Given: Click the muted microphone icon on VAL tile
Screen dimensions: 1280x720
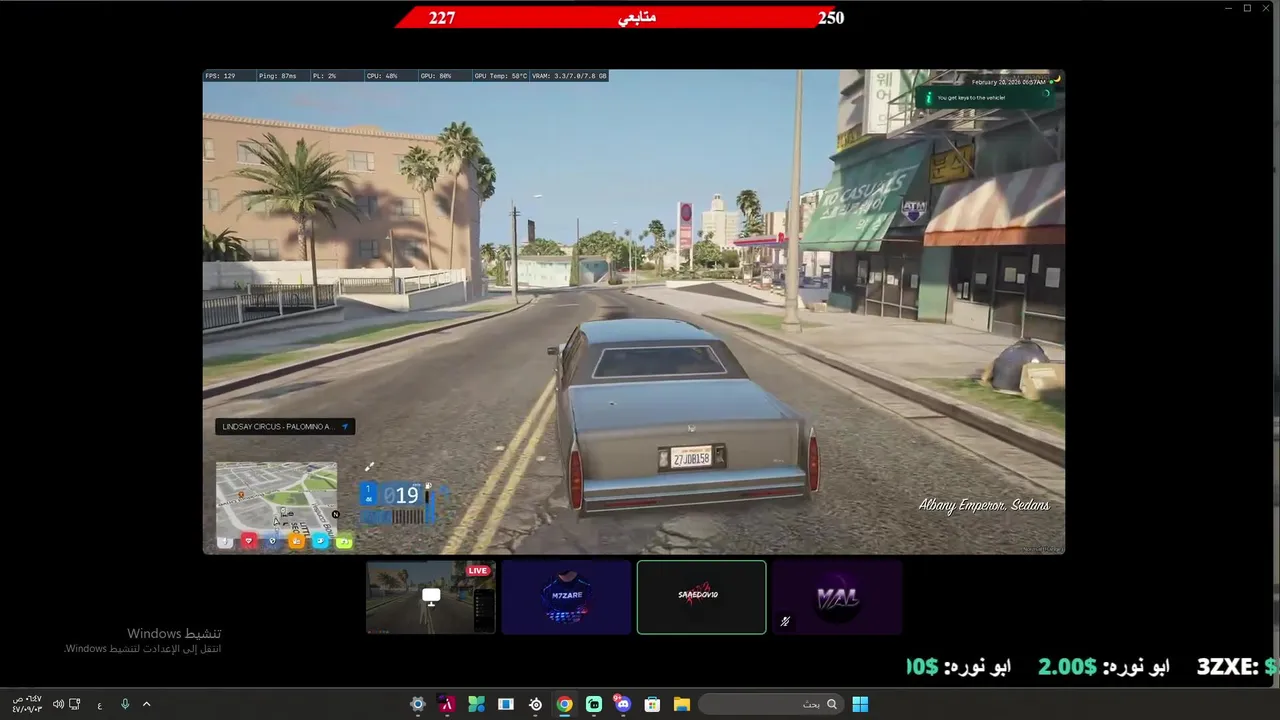Looking at the screenshot, I should coord(785,621).
